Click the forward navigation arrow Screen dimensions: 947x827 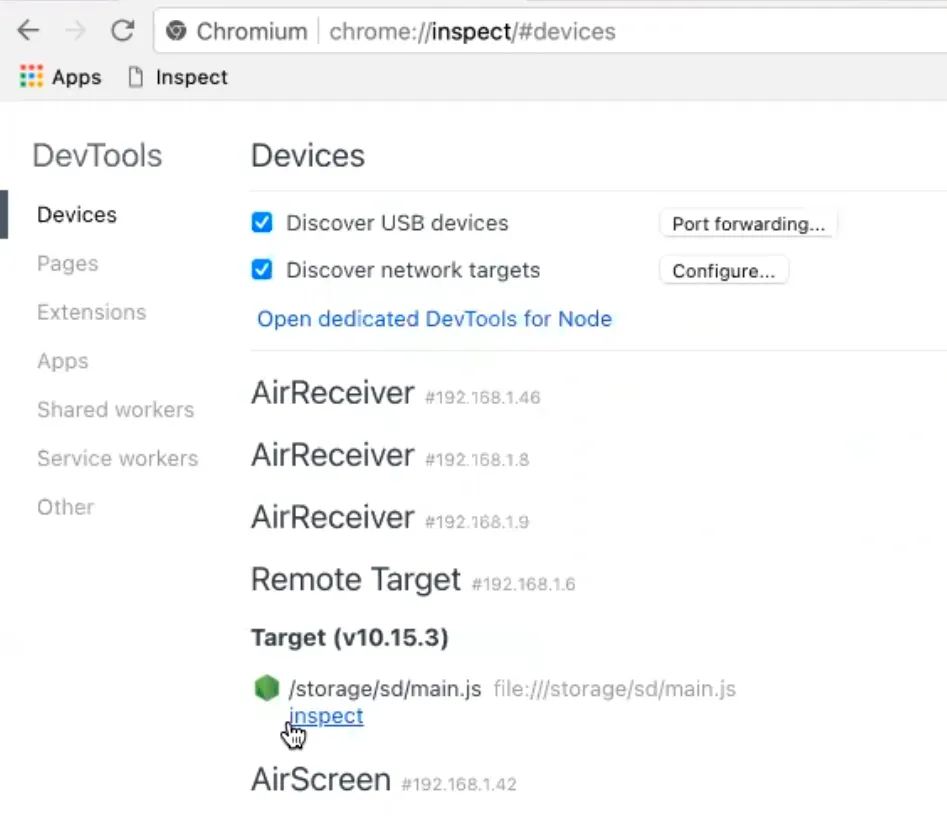pyautogui.click(x=75, y=30)
